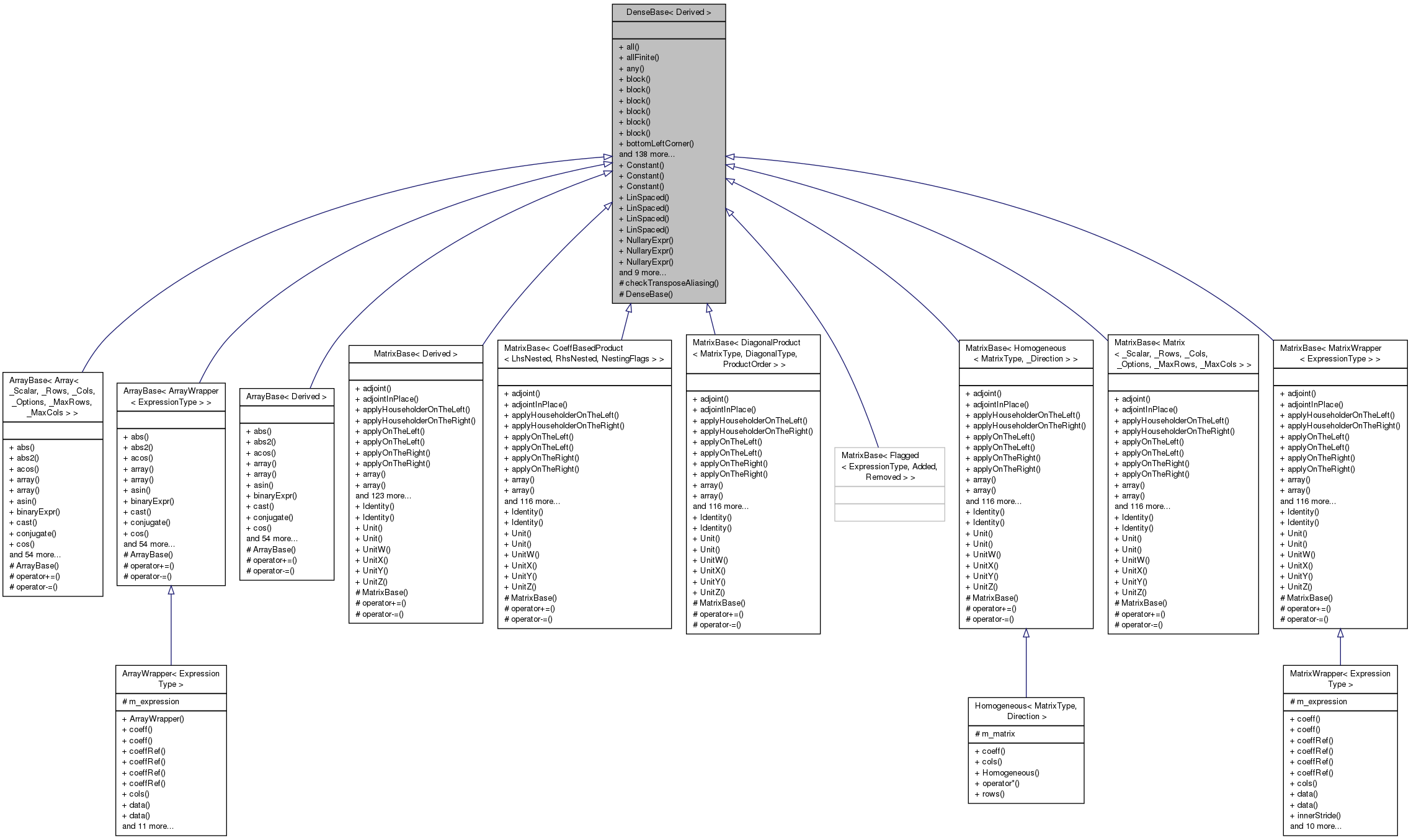1411x840 pixels.
Task: Click Homogeneous< MatrixType, Direction > class title
Action: (1026, 711)
